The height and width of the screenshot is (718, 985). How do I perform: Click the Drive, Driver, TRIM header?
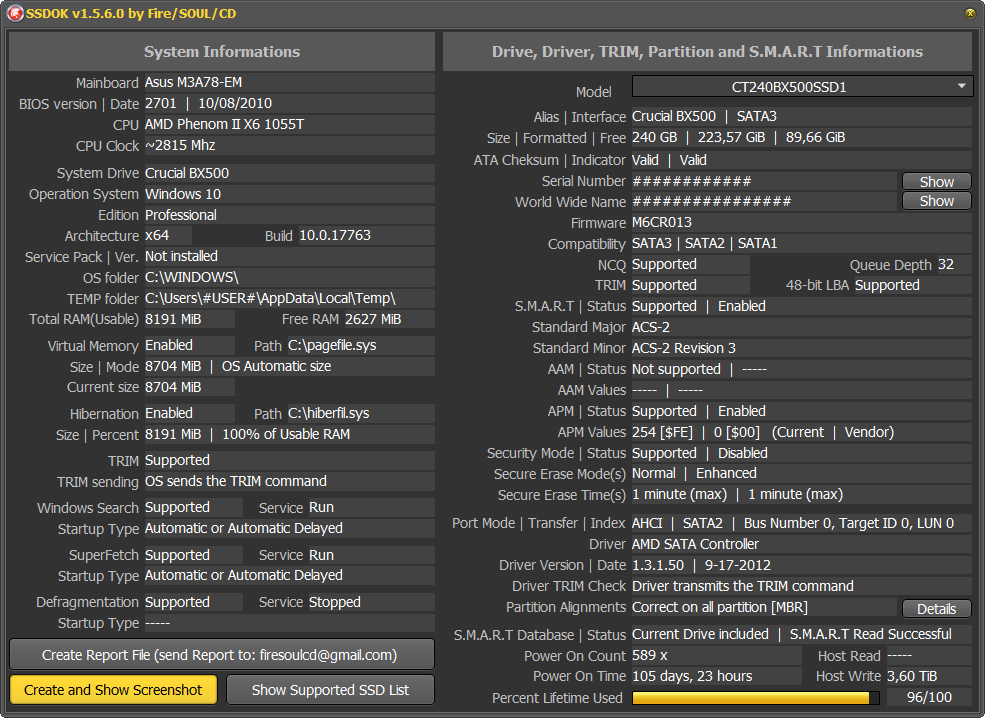[x=707, y=52]
